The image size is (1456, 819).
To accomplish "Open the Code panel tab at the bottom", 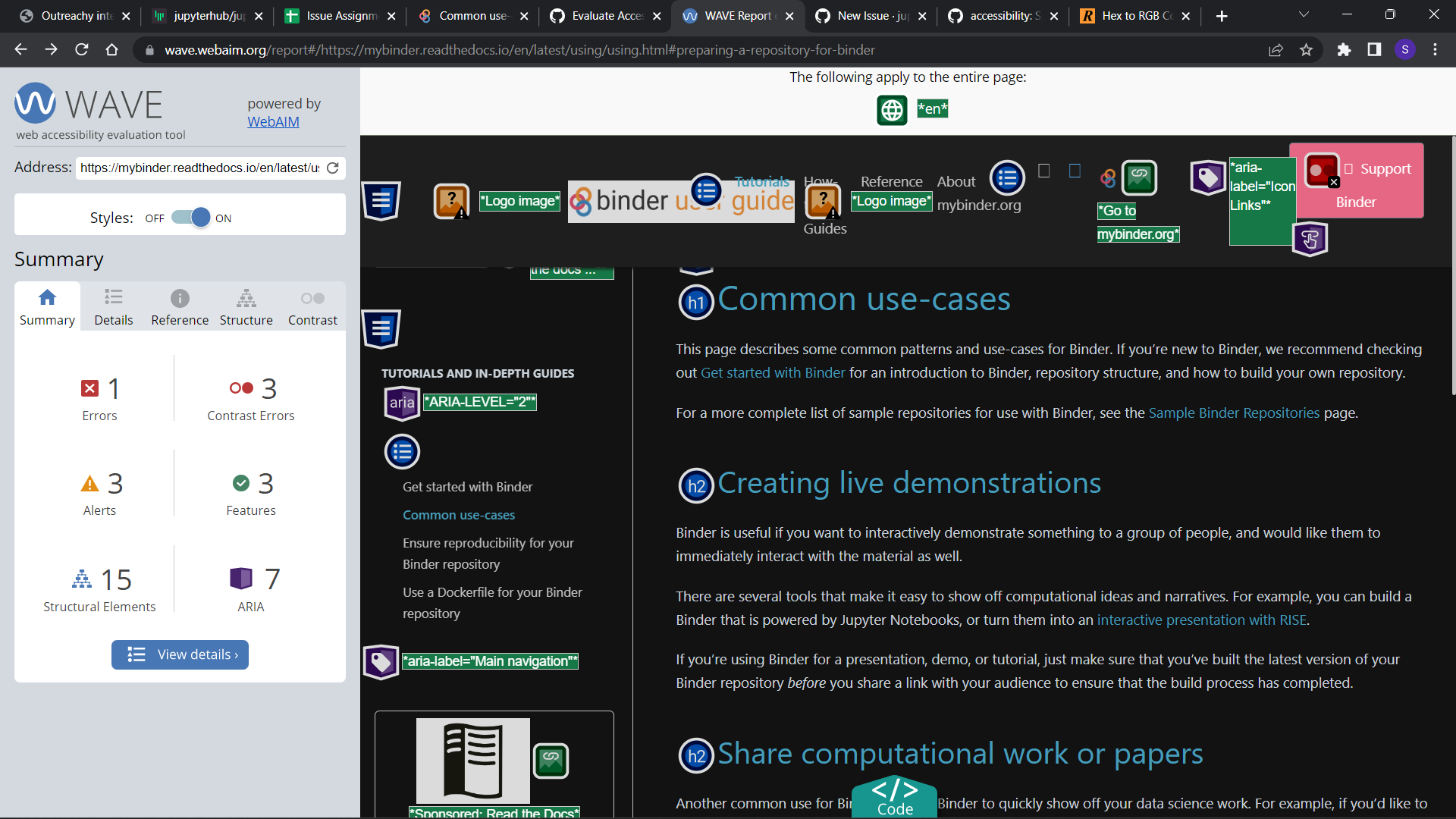I will point(895,796).
